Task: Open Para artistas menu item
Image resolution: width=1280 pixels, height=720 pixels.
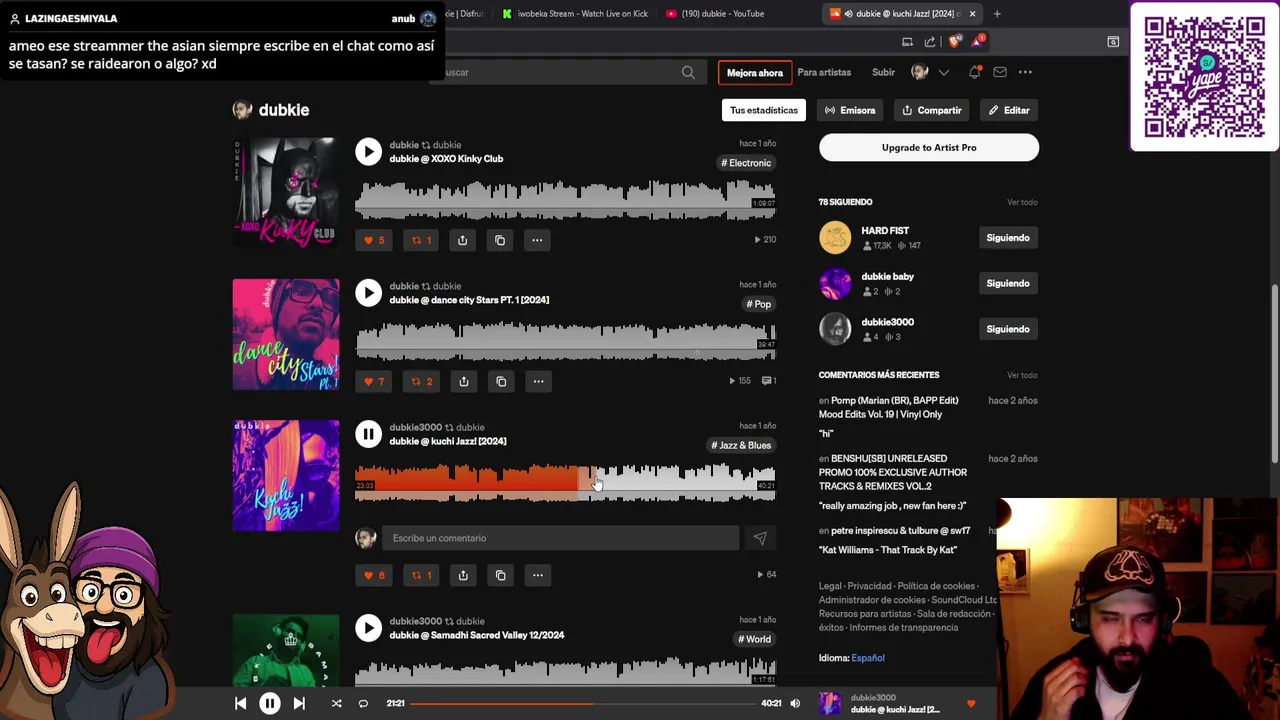Action: (x=824, y=72)
